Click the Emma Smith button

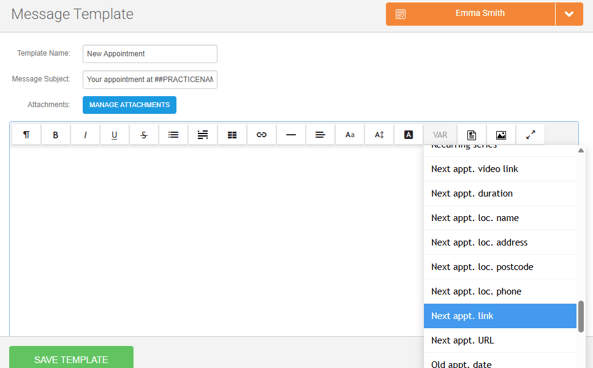click(x=470, y=14)
